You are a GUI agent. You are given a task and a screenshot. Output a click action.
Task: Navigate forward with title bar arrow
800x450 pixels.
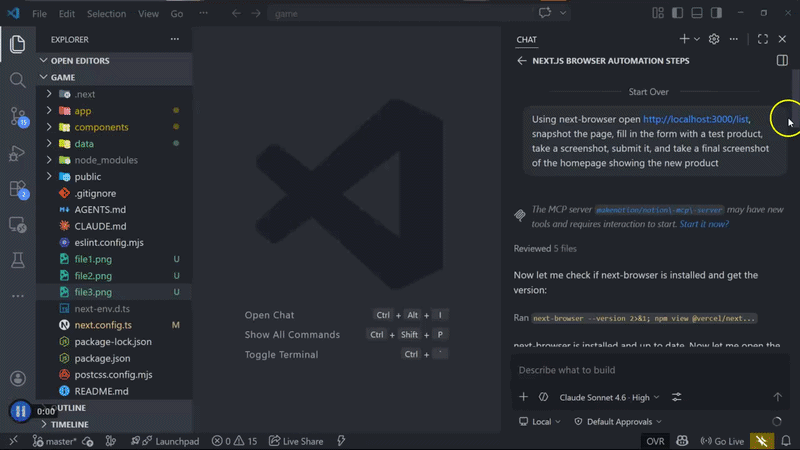coord(256,14)
